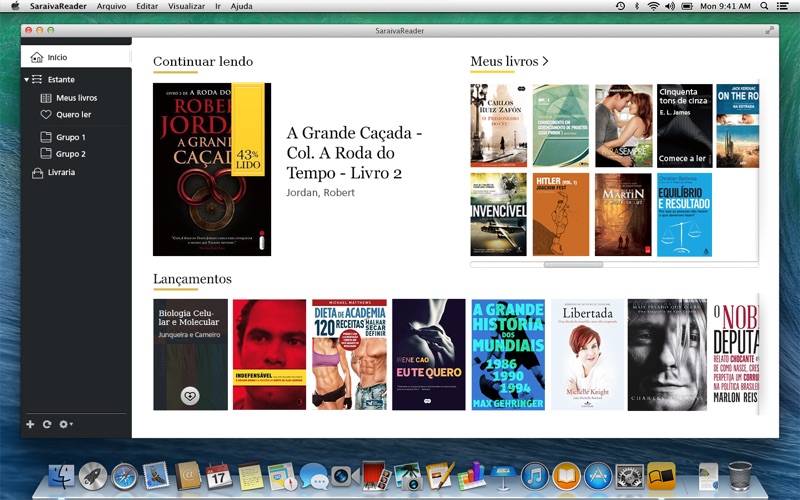
Task: Open the On the Road book cover
Action: tap(738, 126)
